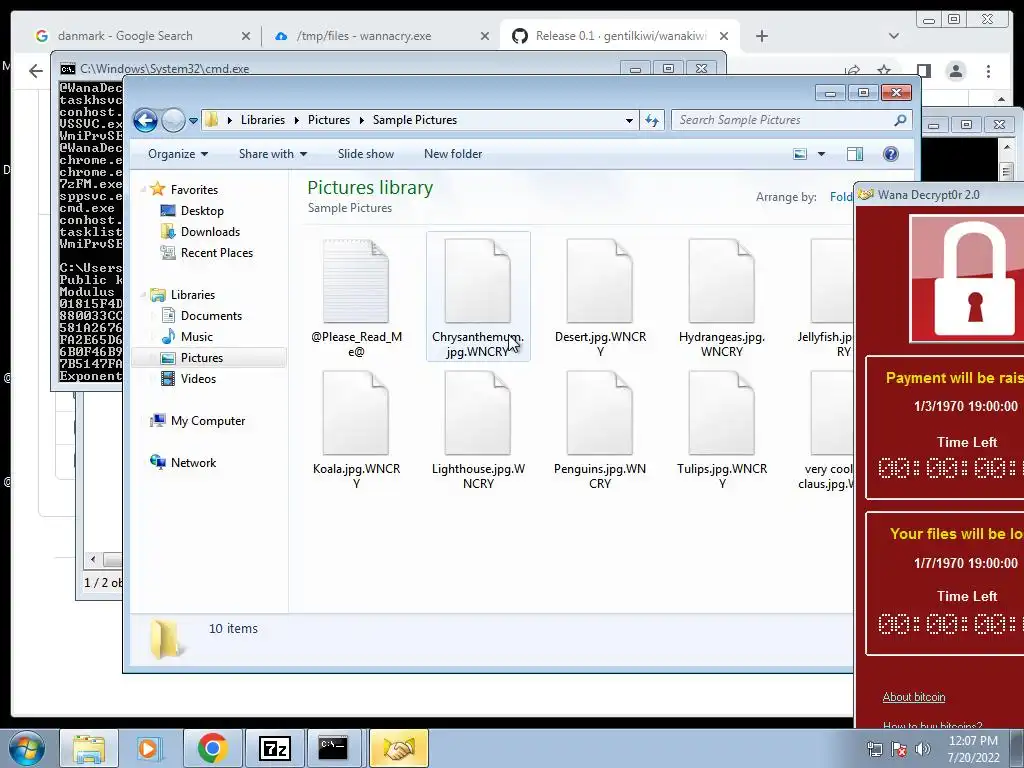Select Chrysanthemum.jpg.WNCRY file
The image size is (1024, 768).
[x=478, y=297]
